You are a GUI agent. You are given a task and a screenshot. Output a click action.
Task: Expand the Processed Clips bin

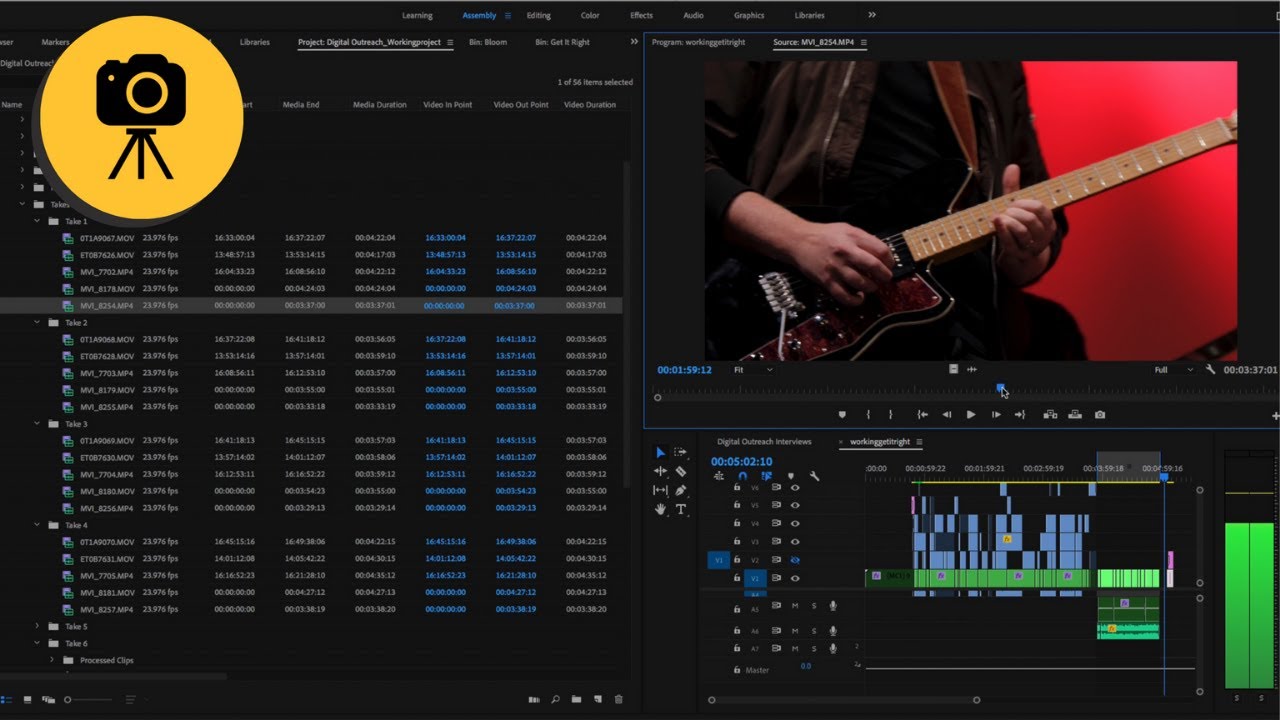pos(52,660)
